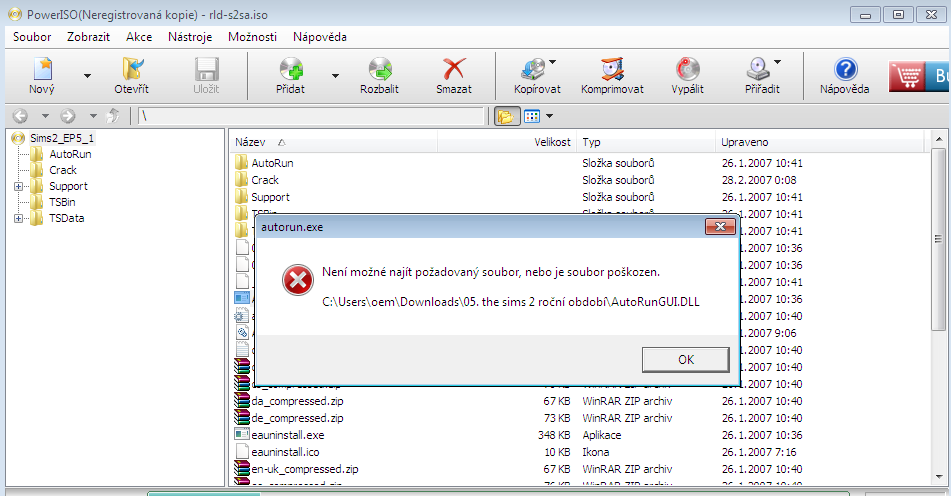Click the red error icon in dialog

pos(297,280)
